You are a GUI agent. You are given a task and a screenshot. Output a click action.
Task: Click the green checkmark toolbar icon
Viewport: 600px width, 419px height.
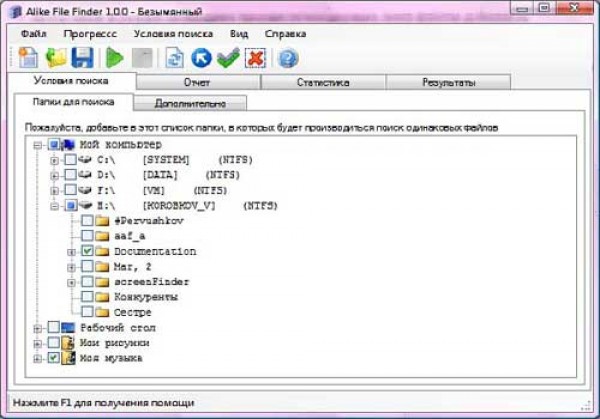[228, 58]
